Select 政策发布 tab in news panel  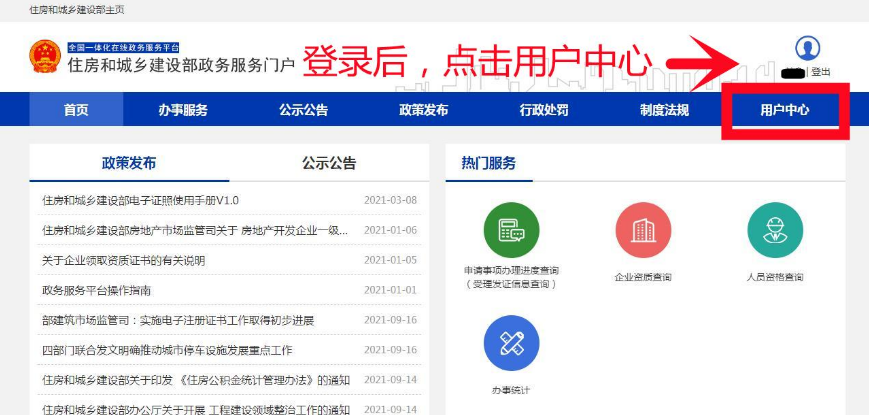[129, 164]
